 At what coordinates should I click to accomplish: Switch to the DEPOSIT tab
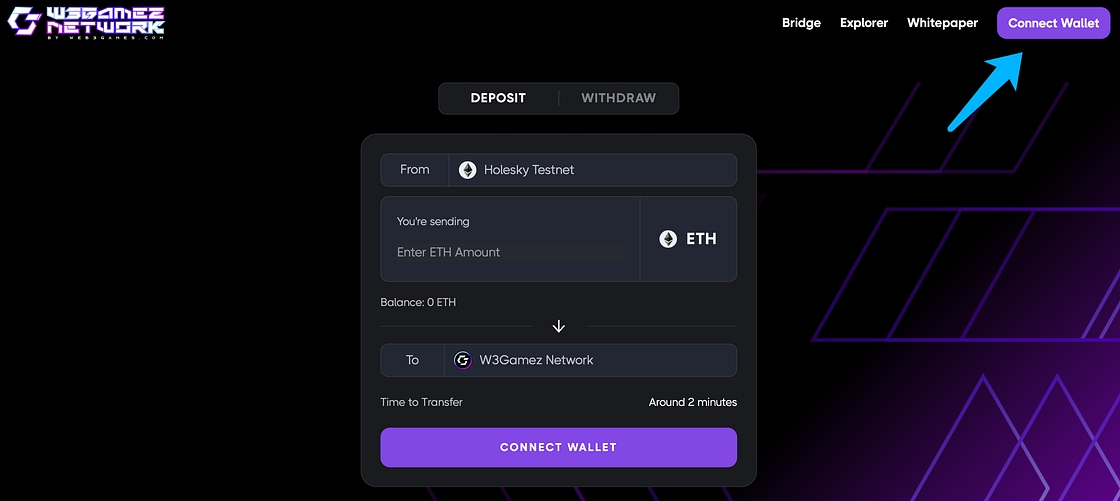498,98
